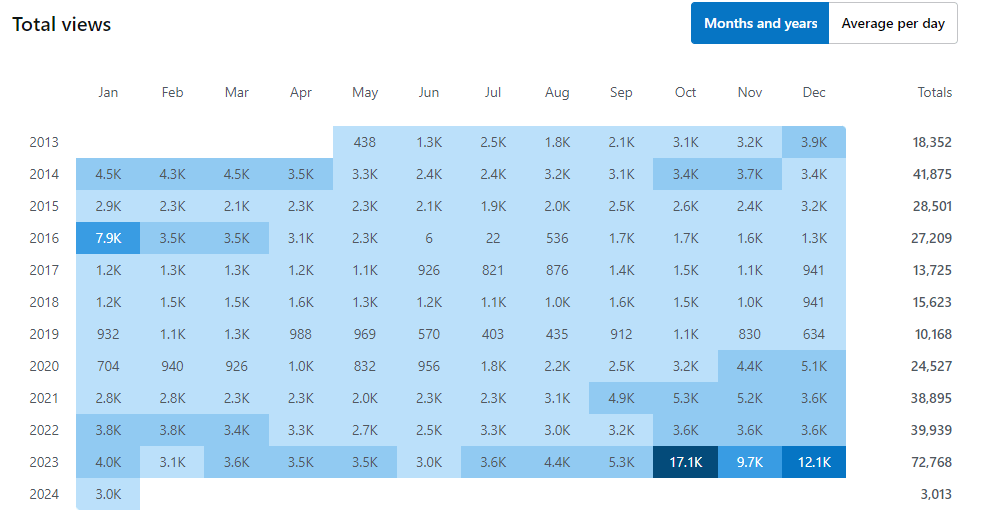The image size is (982, 522).
Task: Click the October 2023 cell showing 17.1K
Action: [685, 462]
